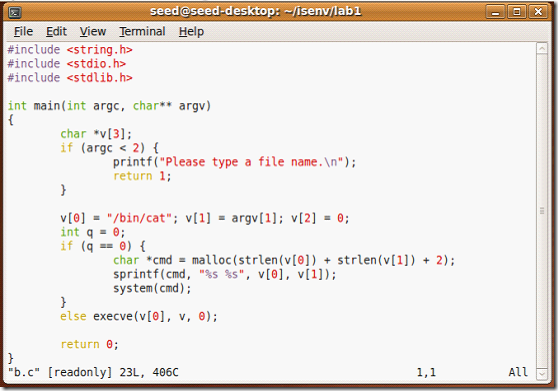Image resolution: width=558 pixels, height=391 pixels.
Task: Close the terminal window
Action: click(x=538, y=12)
